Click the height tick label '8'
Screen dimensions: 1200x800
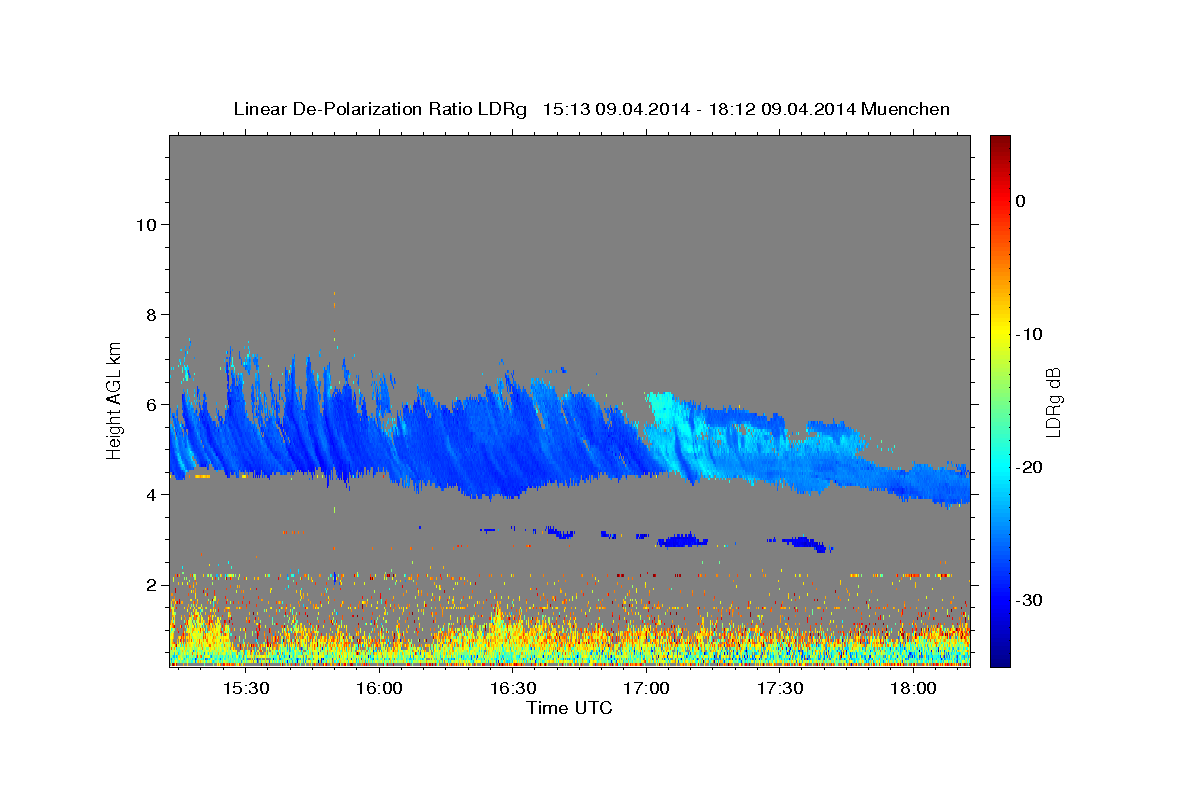(x=152, y=314)
